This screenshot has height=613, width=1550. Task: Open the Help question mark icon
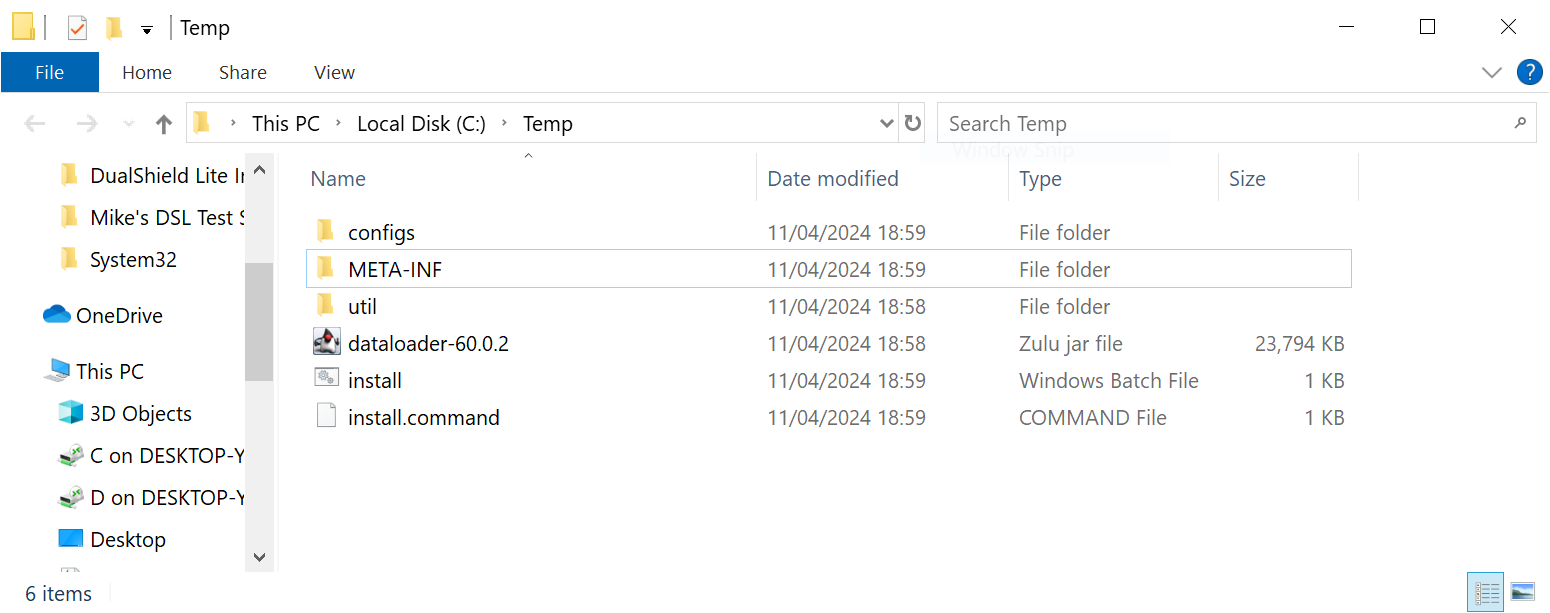point(1529,72)
